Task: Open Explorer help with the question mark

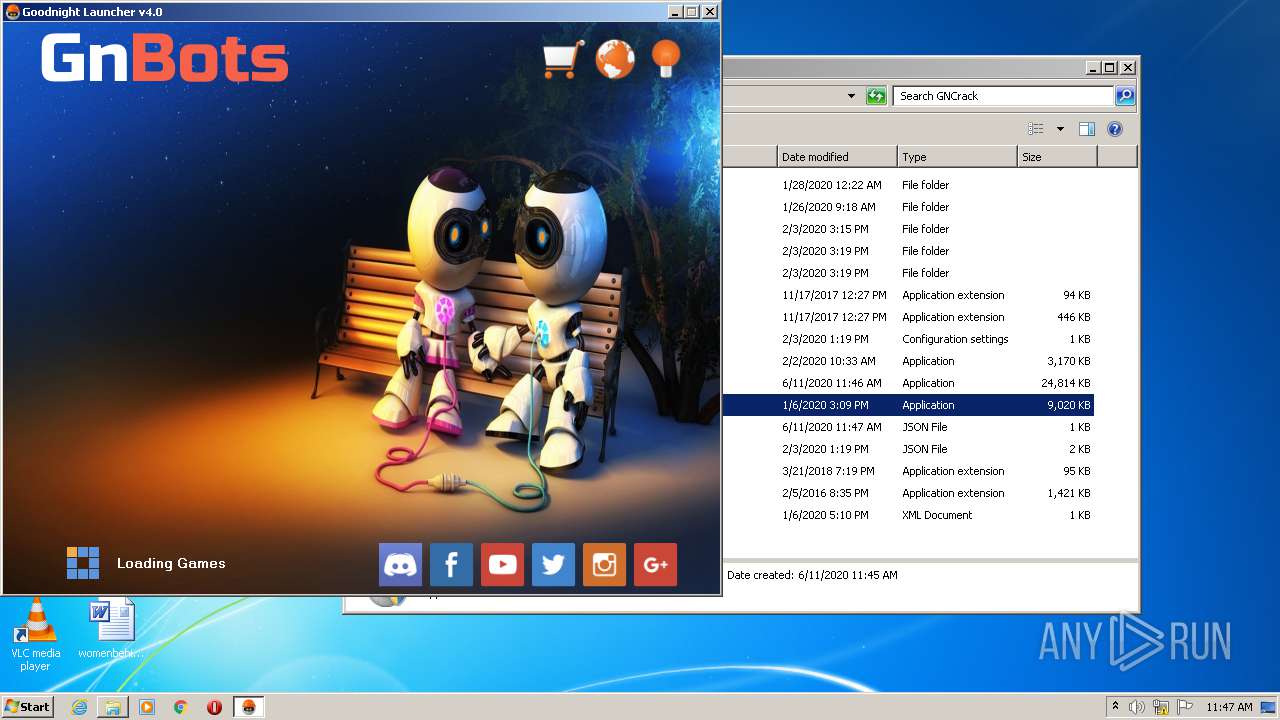Action: point(1115,129)
